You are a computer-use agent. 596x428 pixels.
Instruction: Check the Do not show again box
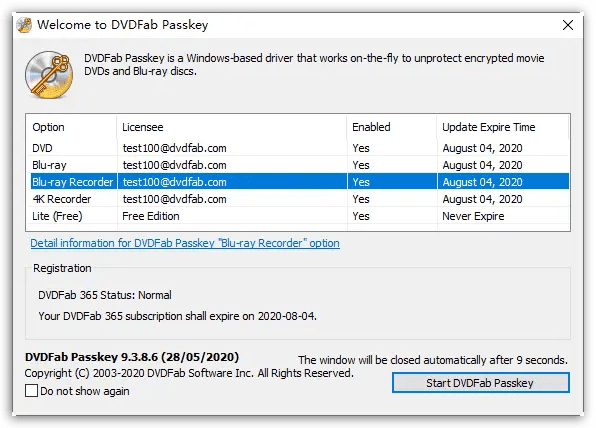31,391
